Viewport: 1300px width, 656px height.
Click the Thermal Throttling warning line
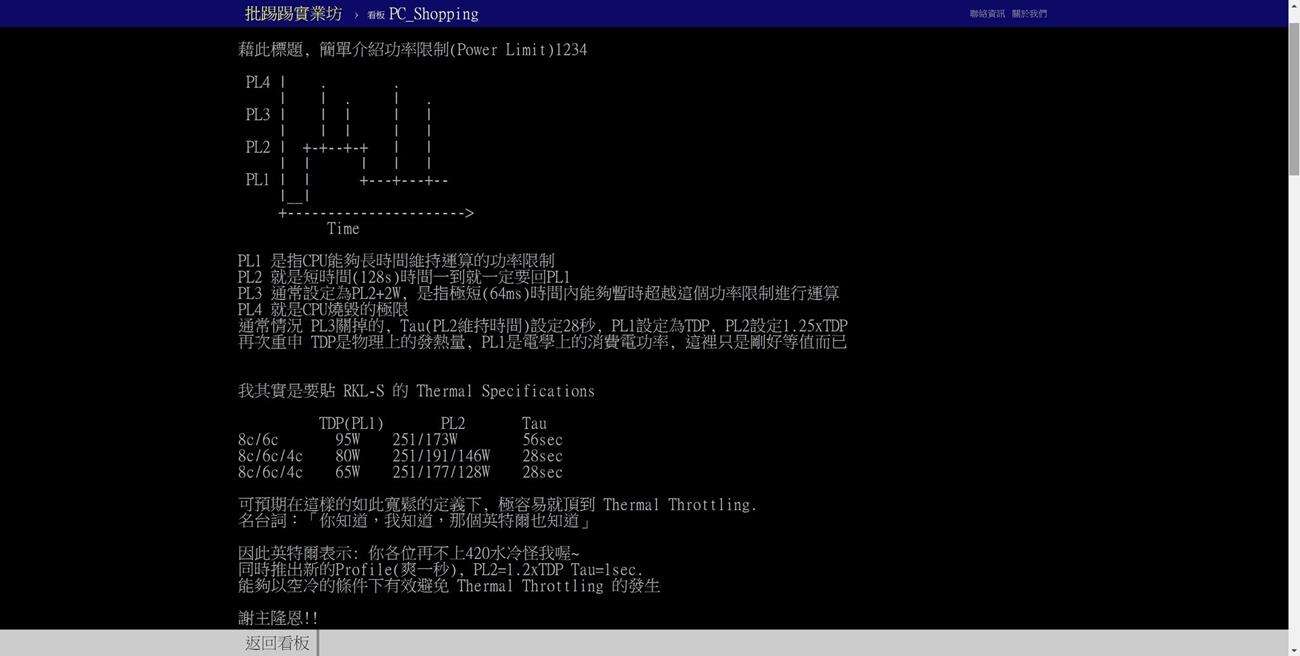(x=498, y=503)
